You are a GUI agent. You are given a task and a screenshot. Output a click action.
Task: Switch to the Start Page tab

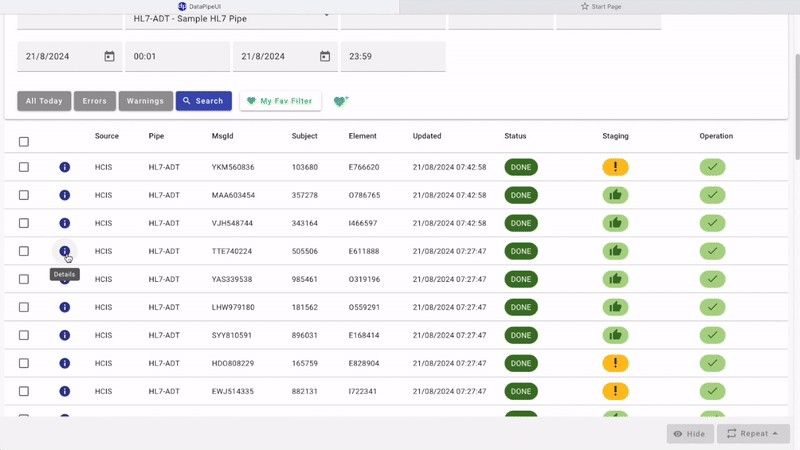(600, 6)
